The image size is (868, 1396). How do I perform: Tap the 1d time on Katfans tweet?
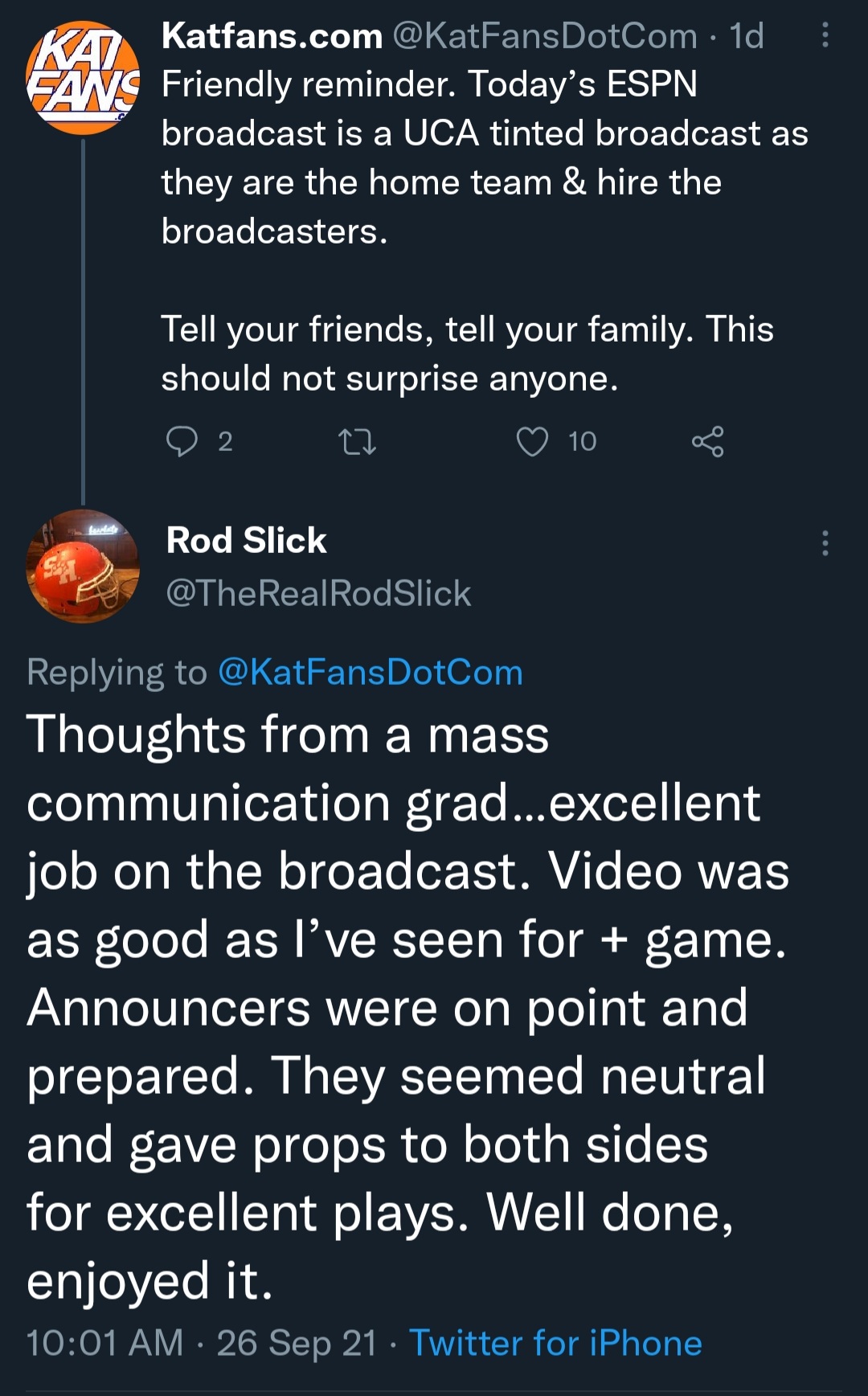[747, 36]
